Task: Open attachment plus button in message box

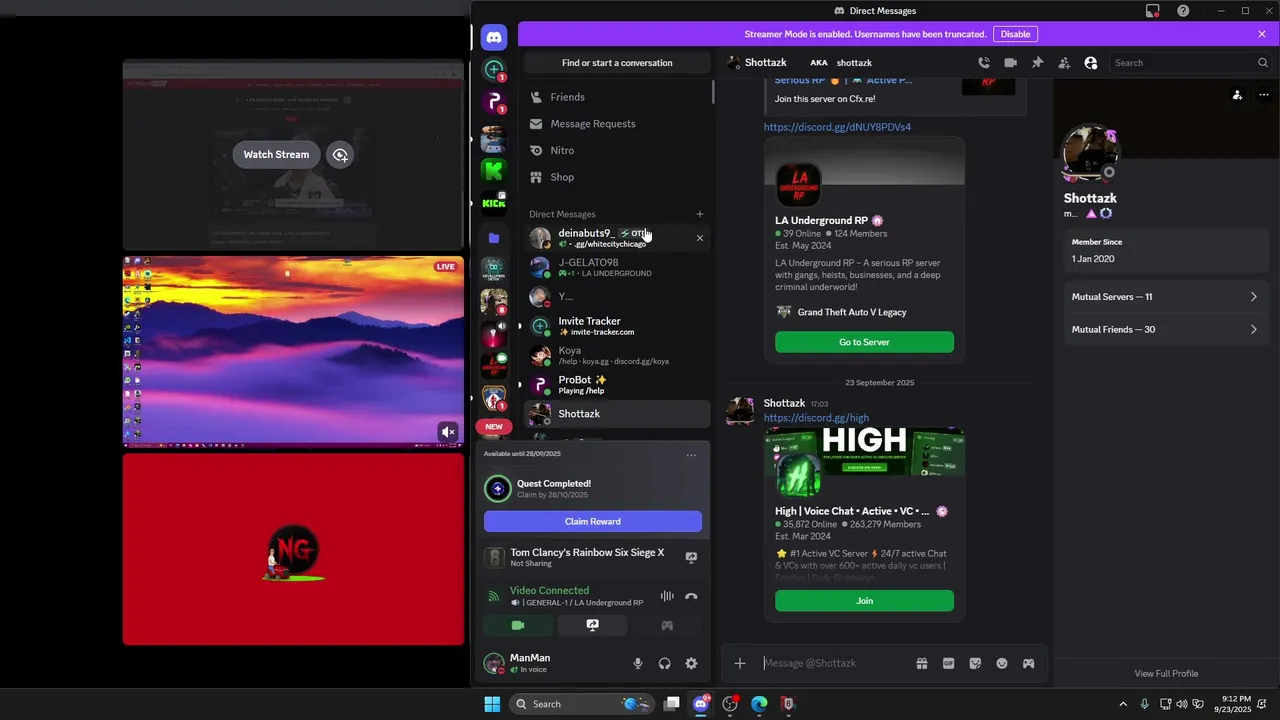Action: pos(740,663)
